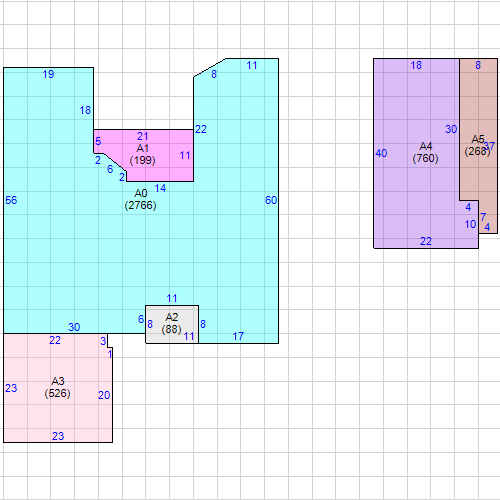Click the 8 dimension on A5's top edge
Viewport: 500px width, 500px height.
[478, 65]
